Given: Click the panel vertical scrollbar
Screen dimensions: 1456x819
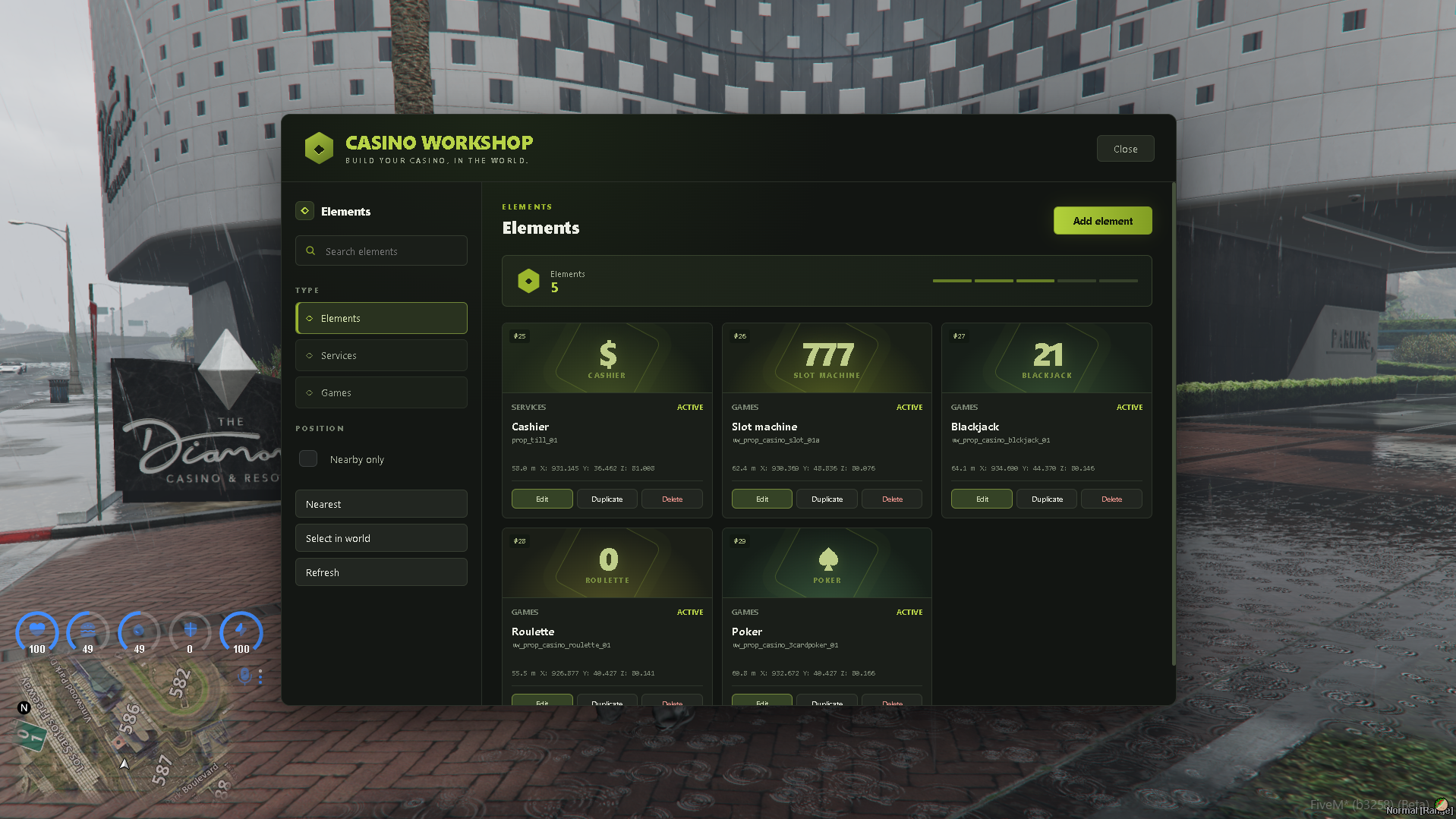Looking at the screenshot, I should click(1174, 425).
